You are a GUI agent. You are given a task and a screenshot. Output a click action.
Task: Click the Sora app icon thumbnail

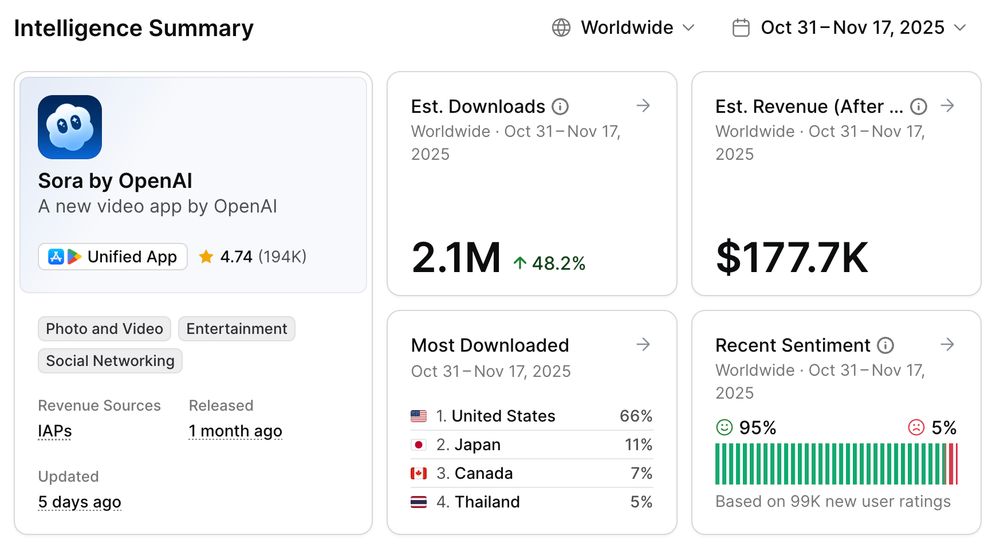(x=70, y=127)
